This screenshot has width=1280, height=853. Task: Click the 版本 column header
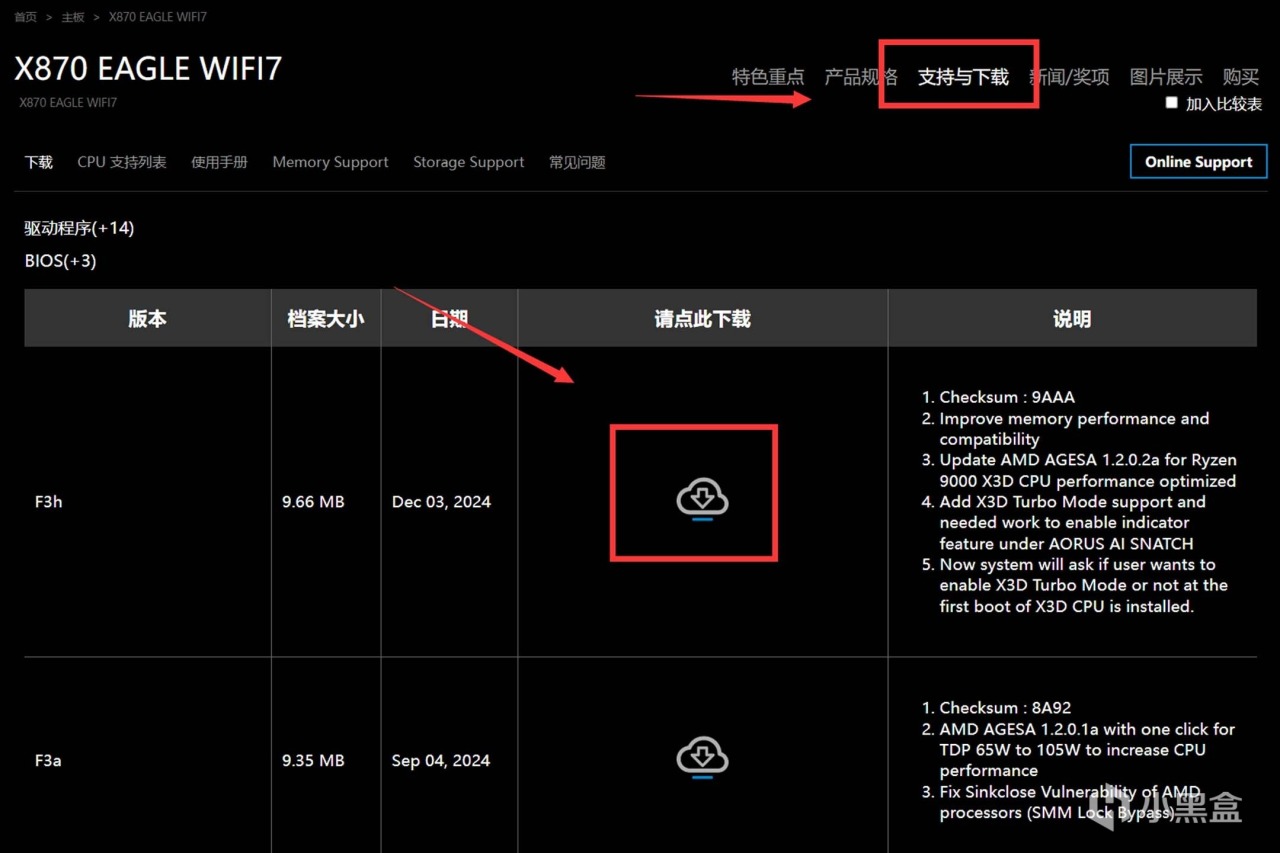click(147, 319)
